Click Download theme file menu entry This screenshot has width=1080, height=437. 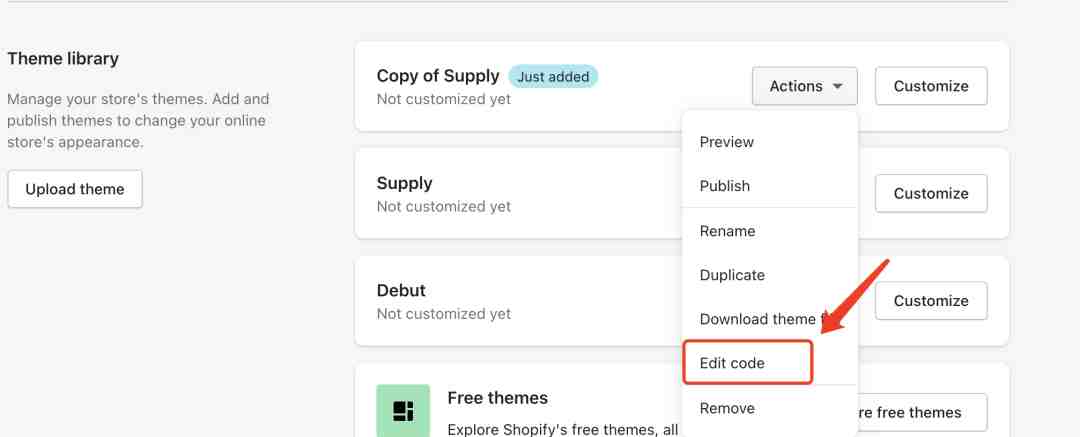[757, 319]
